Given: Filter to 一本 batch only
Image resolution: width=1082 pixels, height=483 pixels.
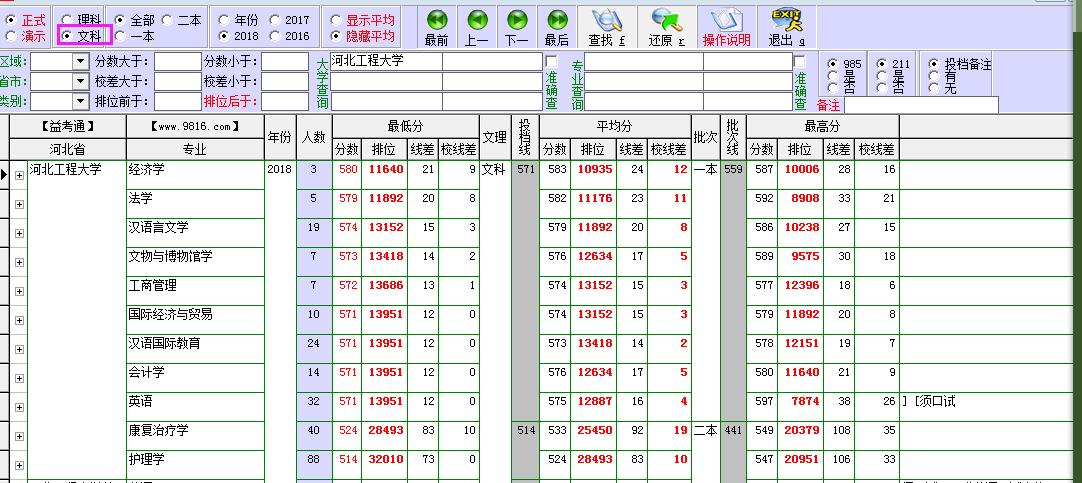Looking at the screenshot, I should pos(119,36).
